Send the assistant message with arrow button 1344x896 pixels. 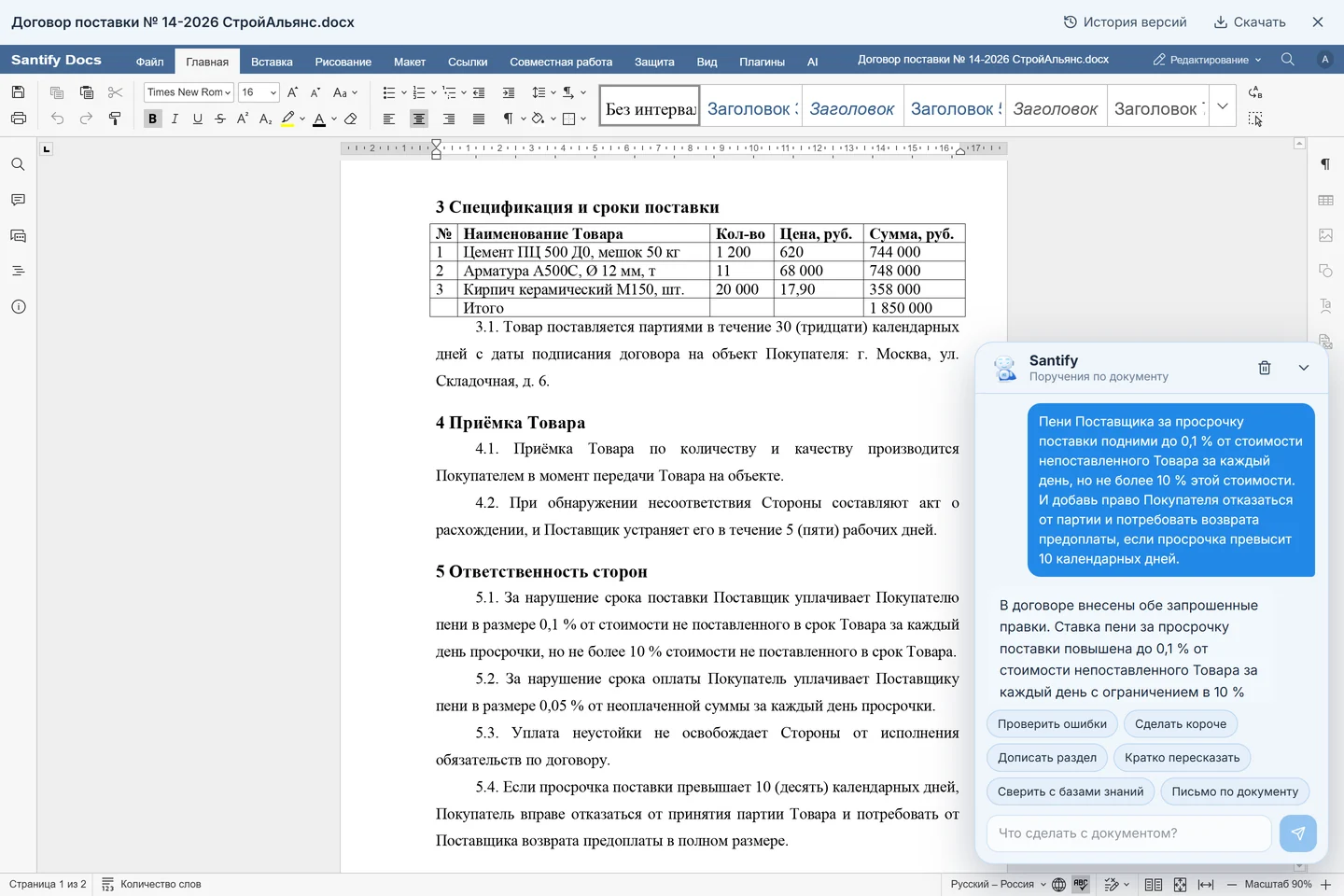[x=1298, y=833]
